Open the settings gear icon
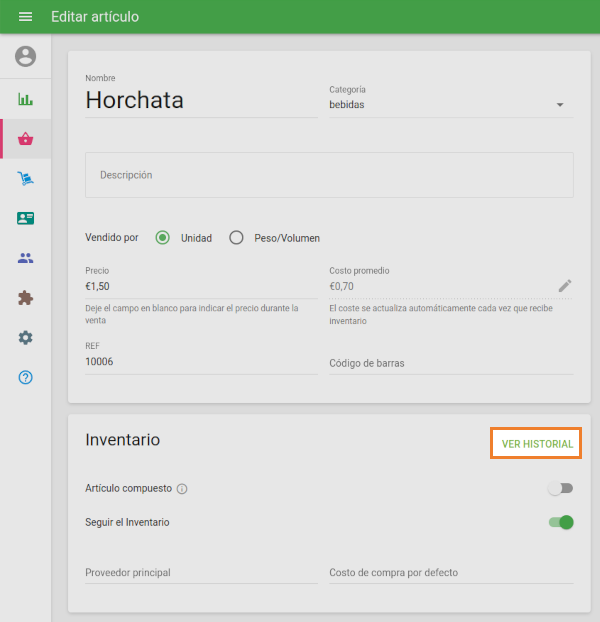 click(26, 338)
